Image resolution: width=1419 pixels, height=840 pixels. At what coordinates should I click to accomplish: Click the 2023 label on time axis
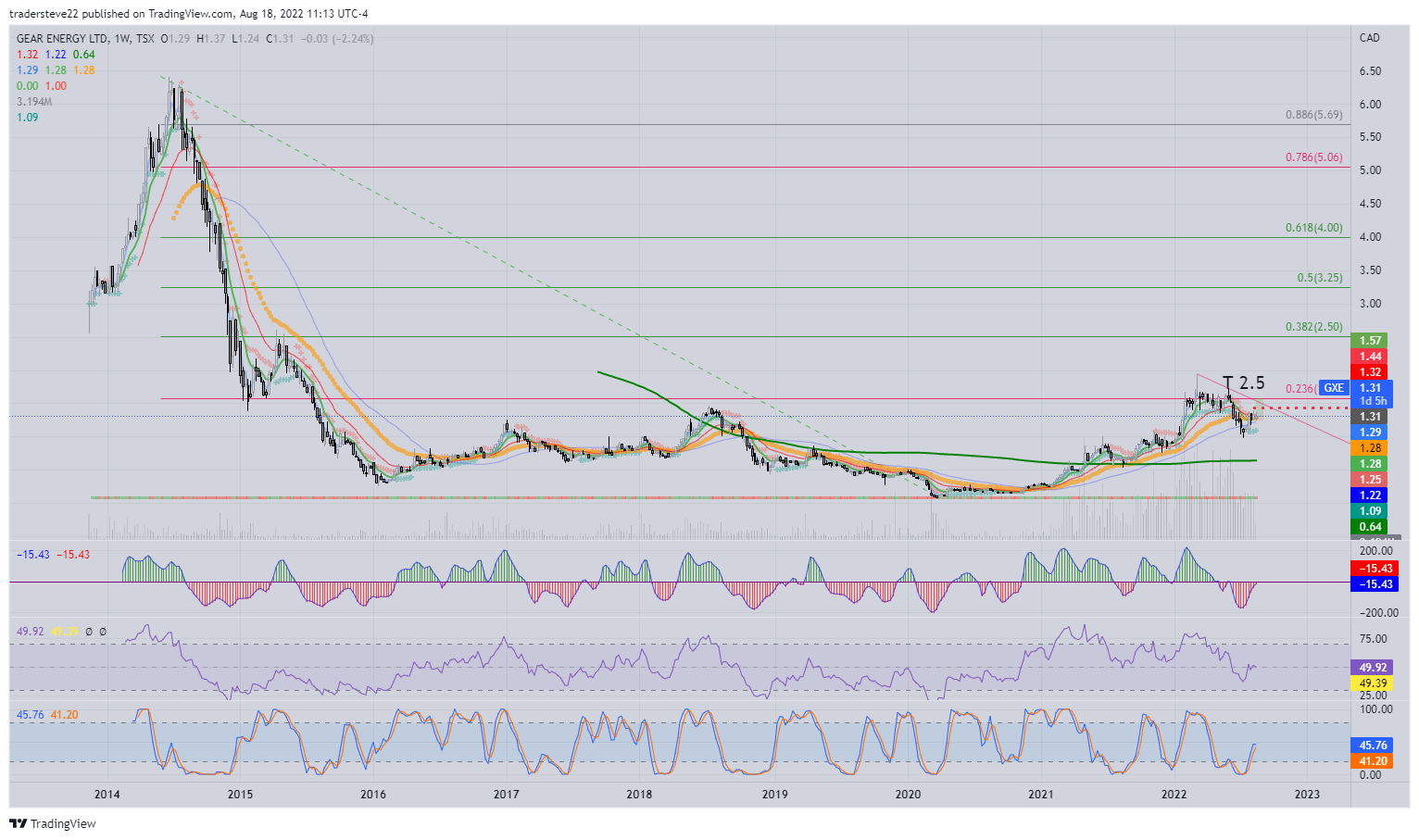point(1307,795)
